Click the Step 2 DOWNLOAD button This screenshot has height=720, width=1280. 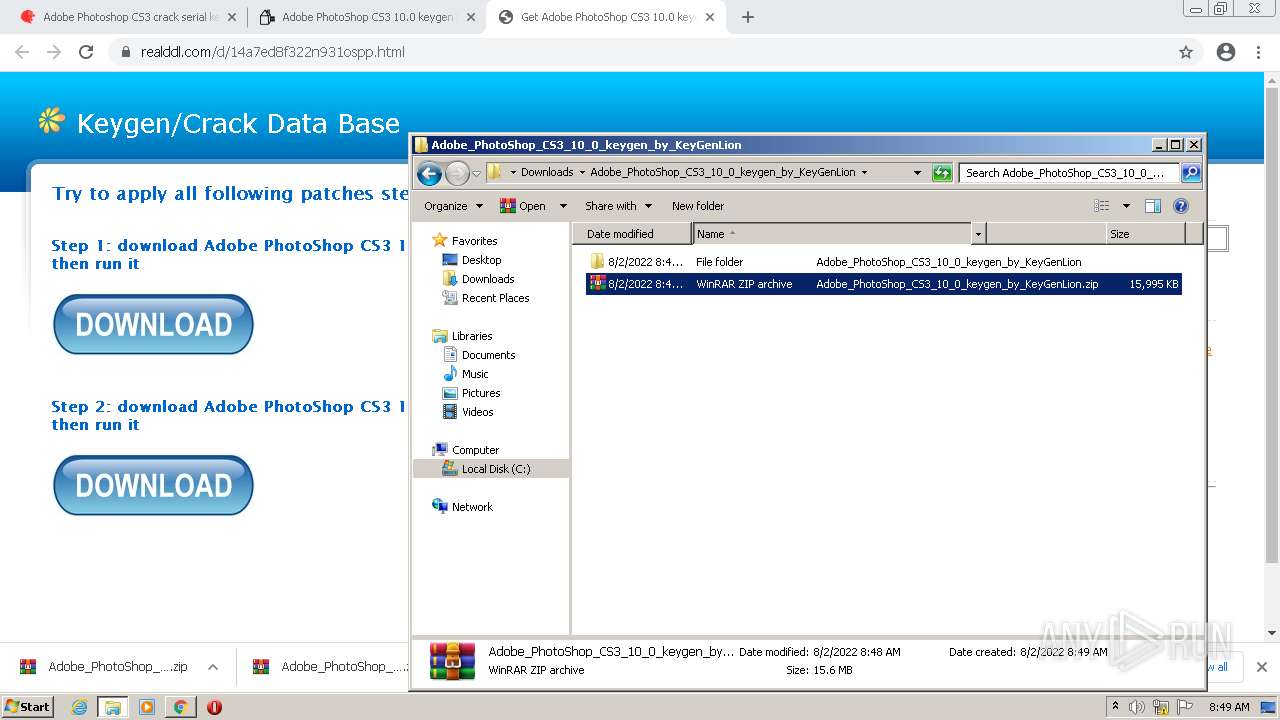[x=153, y=485]
